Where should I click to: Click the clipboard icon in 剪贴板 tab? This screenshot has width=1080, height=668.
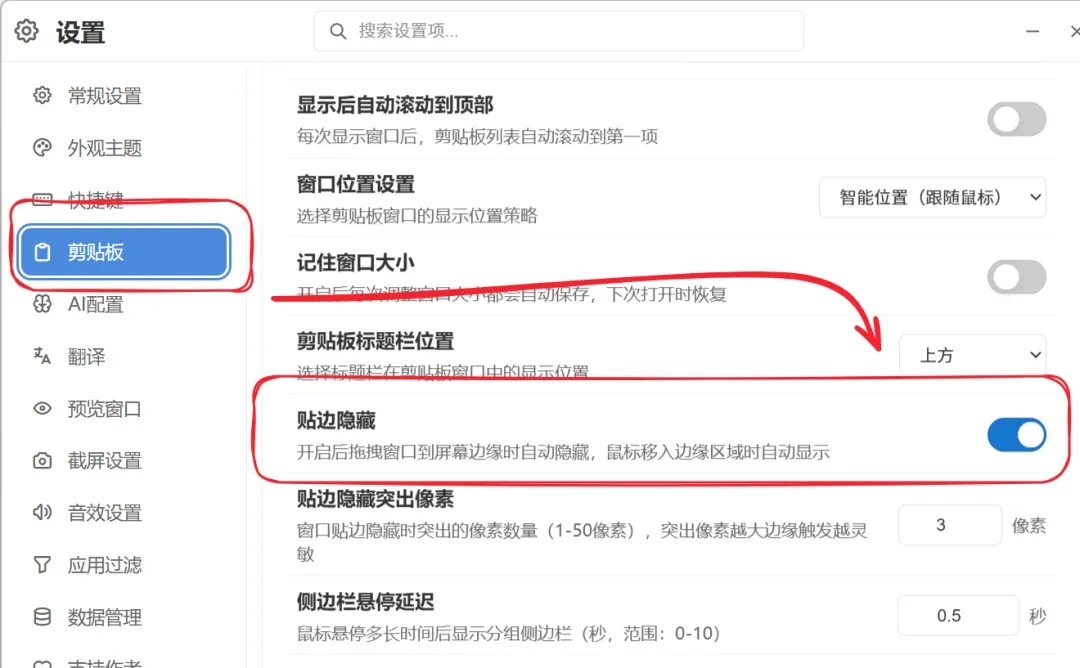(x=42, y=252)
